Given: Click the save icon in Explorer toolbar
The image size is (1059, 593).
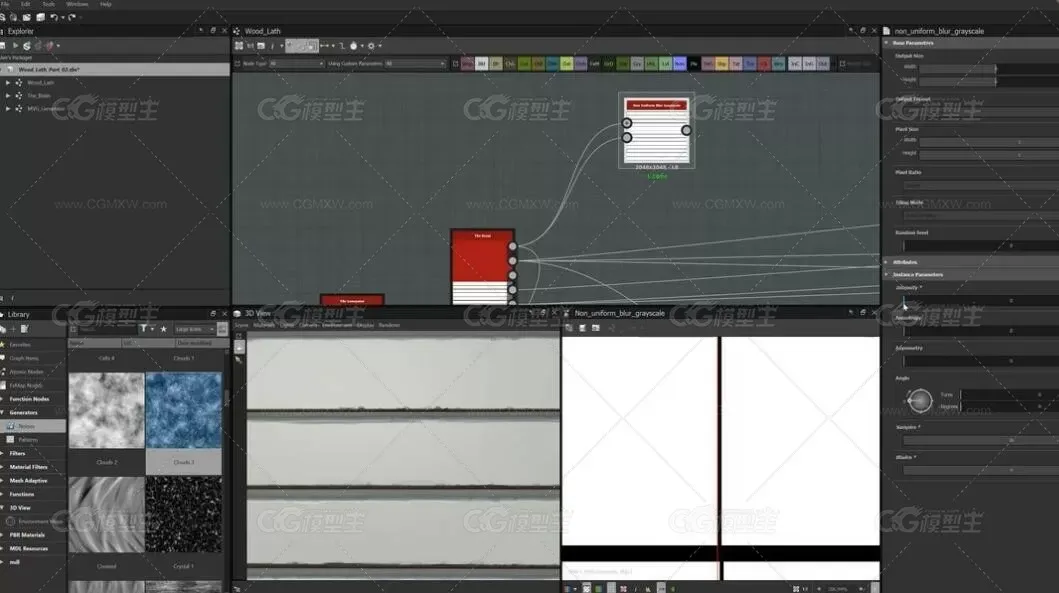Looking at the screenshot, I should 3,46.
